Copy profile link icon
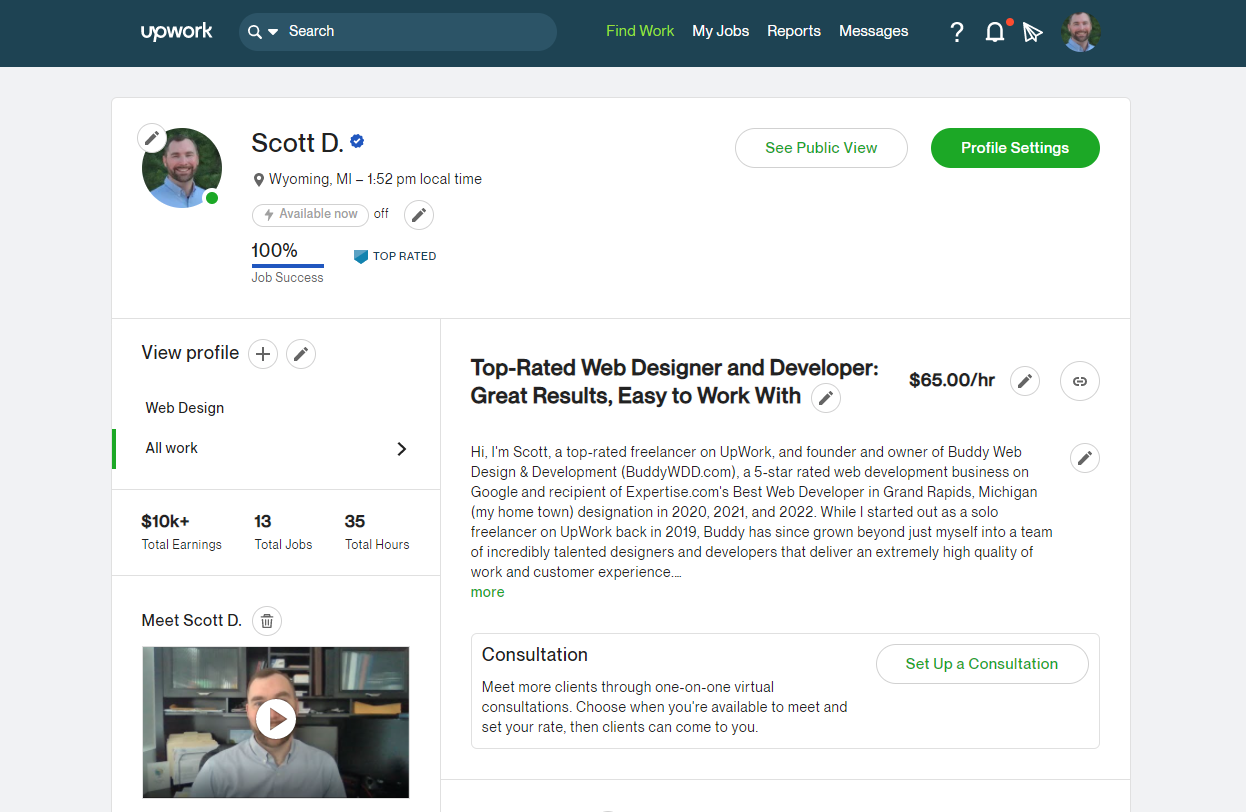 tap(1080, 381)
